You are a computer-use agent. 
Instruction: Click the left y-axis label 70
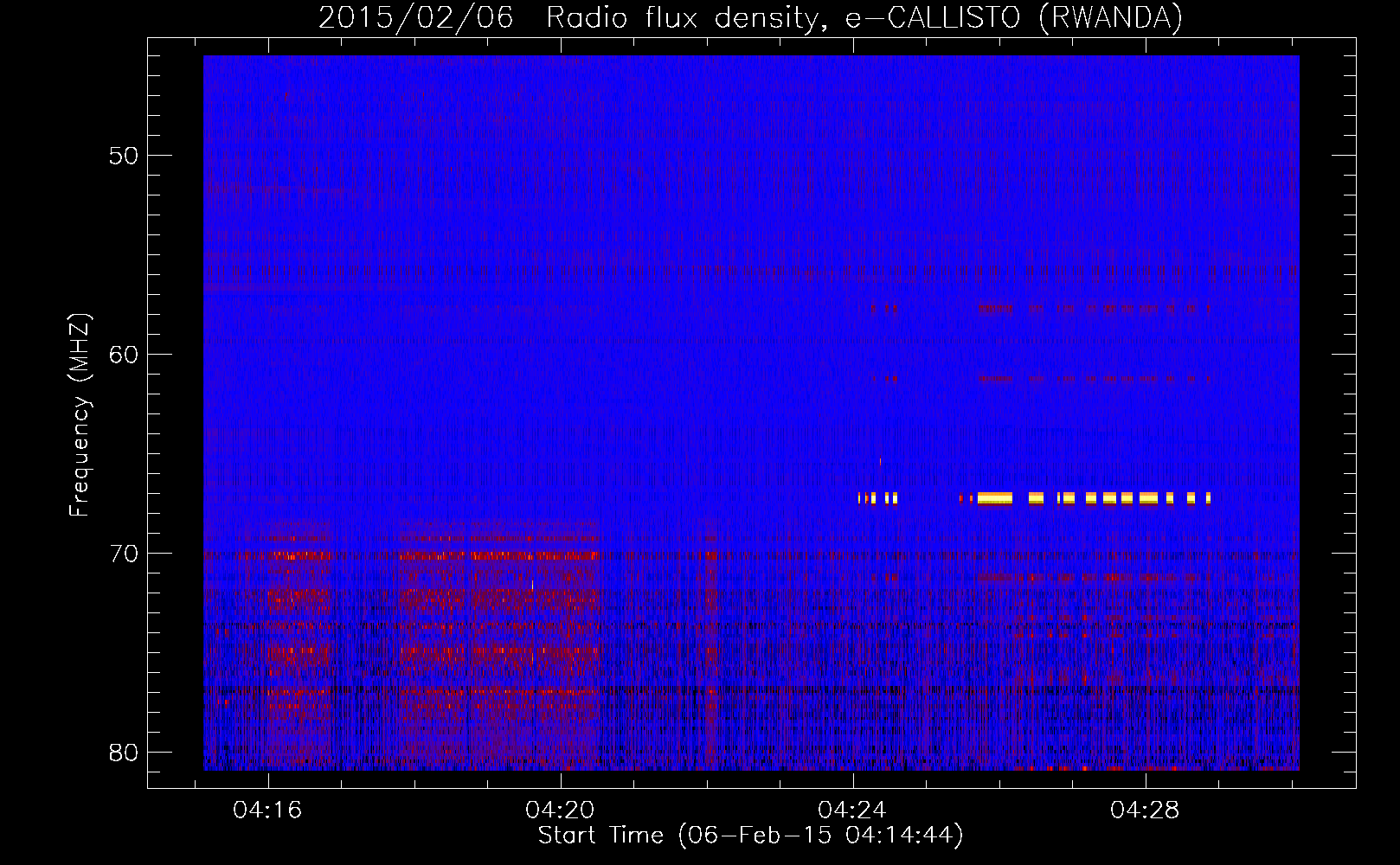click(x=124, y=554)
